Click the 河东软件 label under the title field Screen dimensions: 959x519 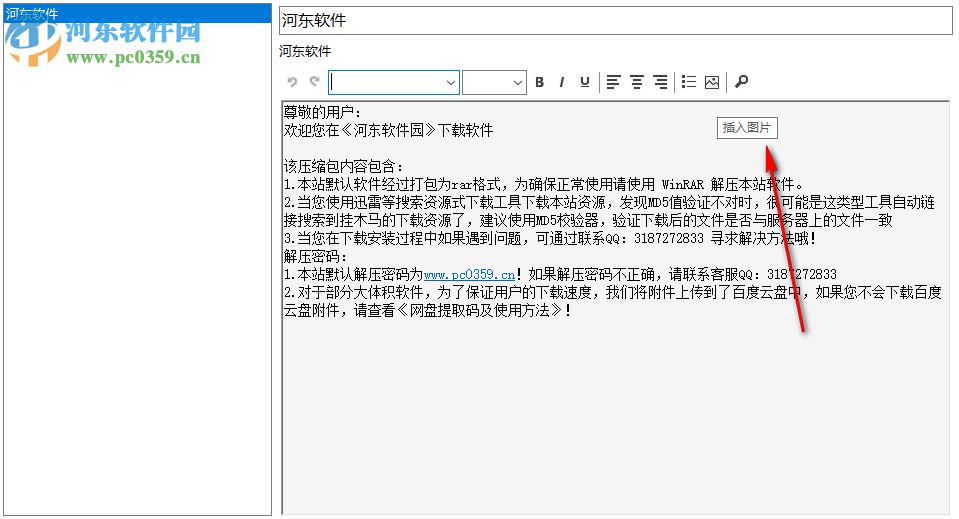click(305, 51)
